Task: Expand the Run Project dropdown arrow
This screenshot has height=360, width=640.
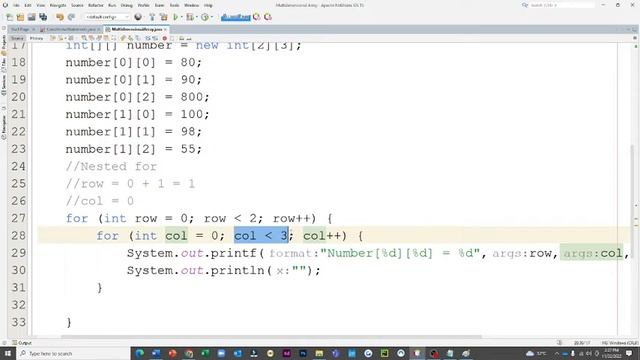Action: click(x=181, y=17)
